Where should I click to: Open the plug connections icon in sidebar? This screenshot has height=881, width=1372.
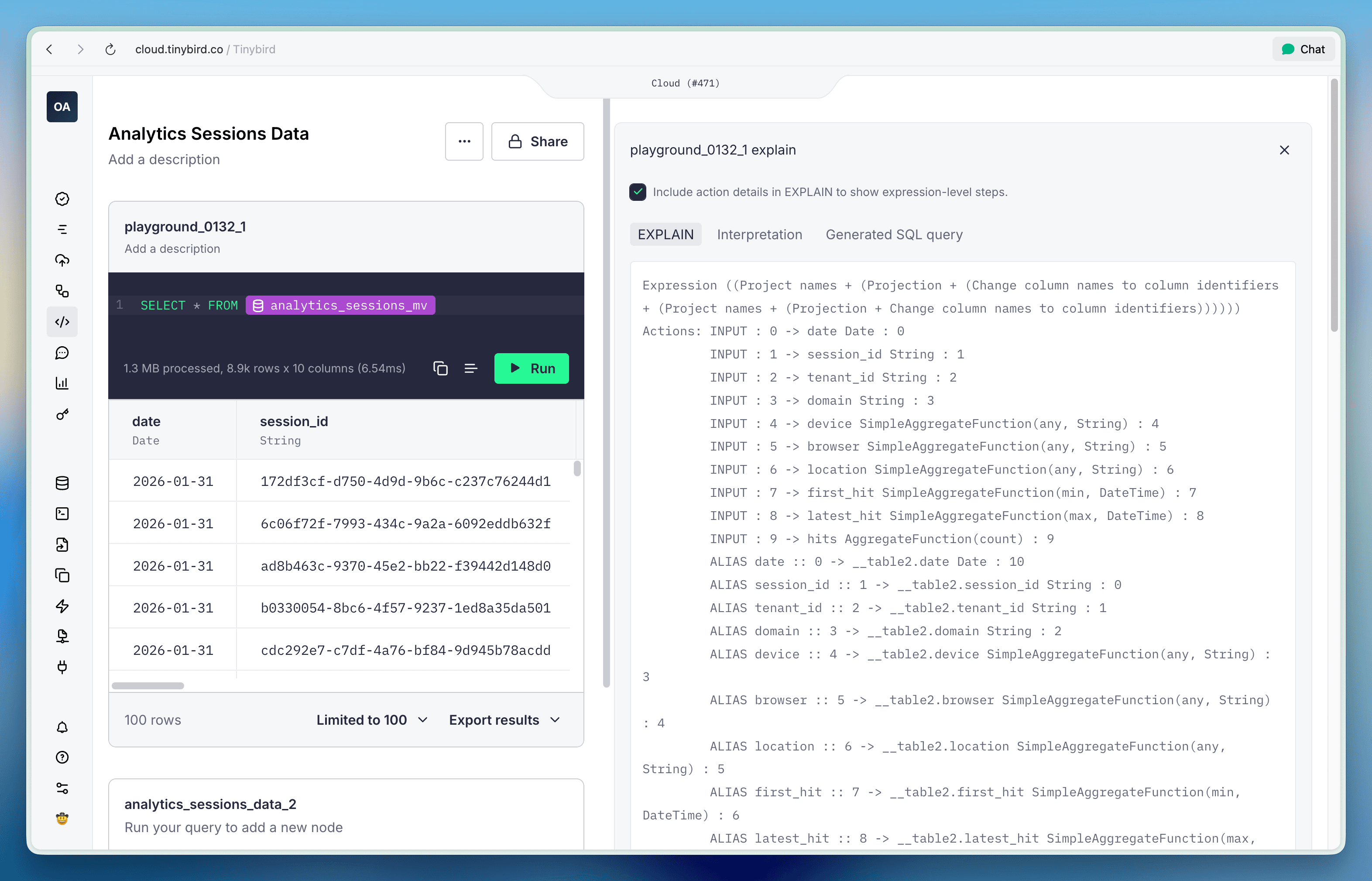coord(62,667)
